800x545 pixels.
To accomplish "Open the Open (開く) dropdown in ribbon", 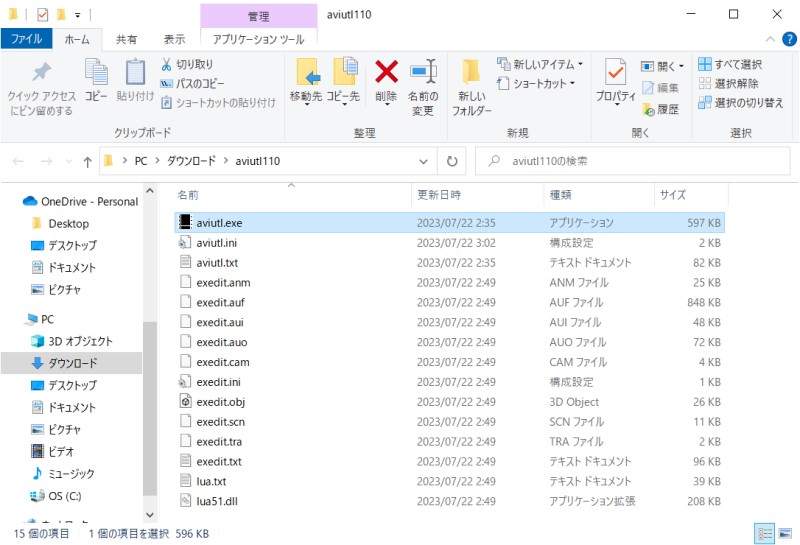I will [x=662, y=66].
